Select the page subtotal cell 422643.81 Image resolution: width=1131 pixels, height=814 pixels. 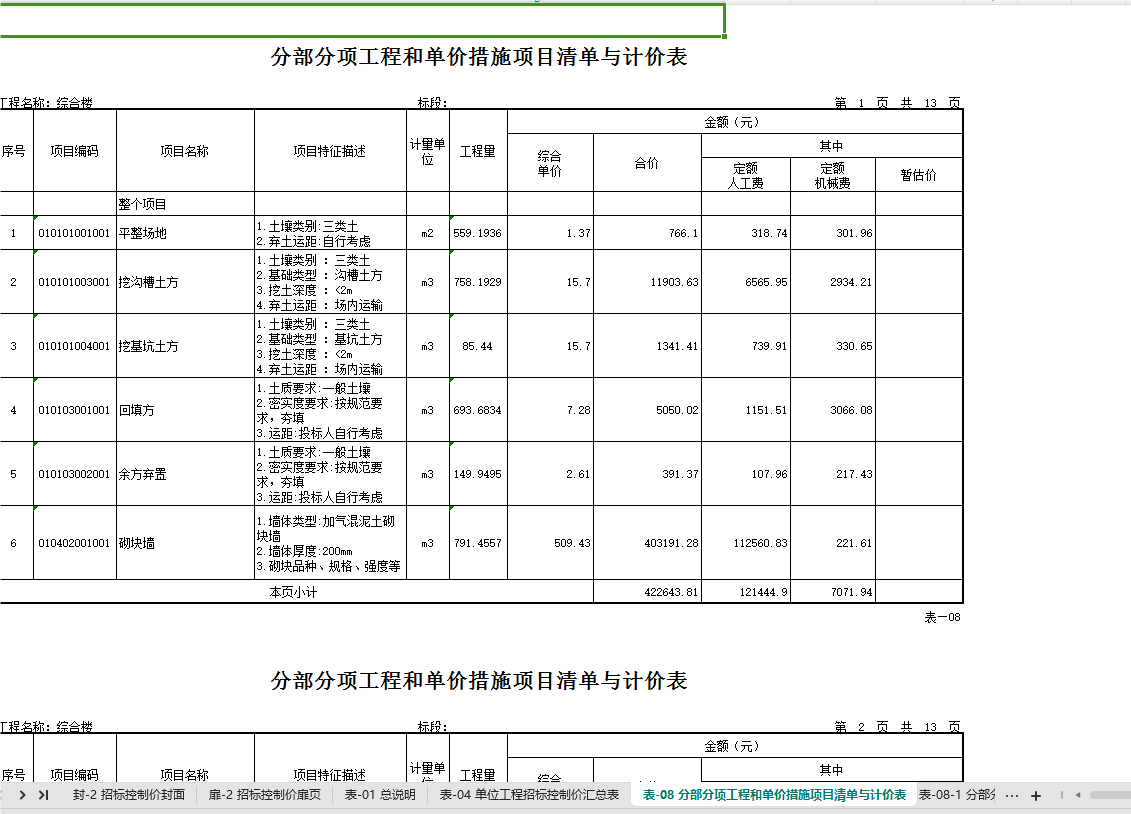point(648,592)
